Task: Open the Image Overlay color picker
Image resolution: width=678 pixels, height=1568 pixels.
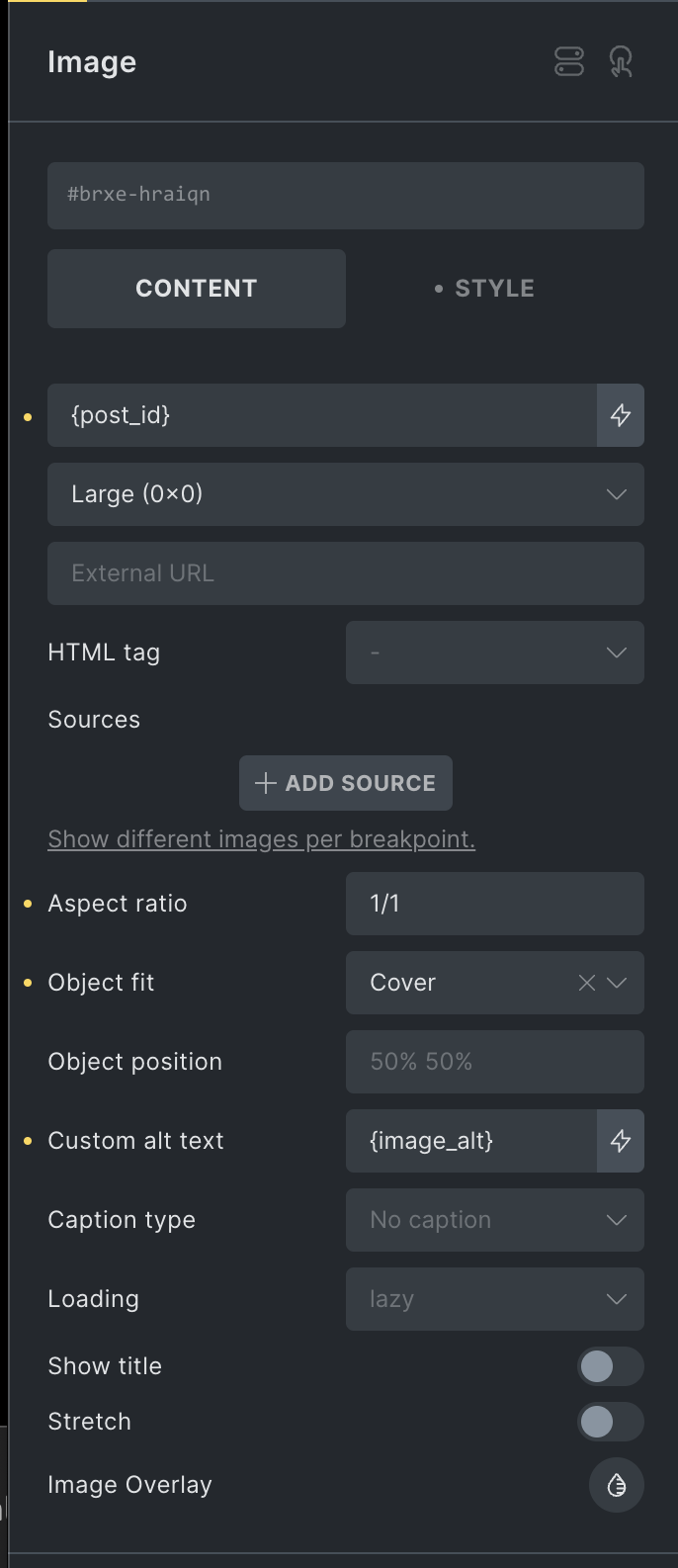Action: (x=617, y=1485)
